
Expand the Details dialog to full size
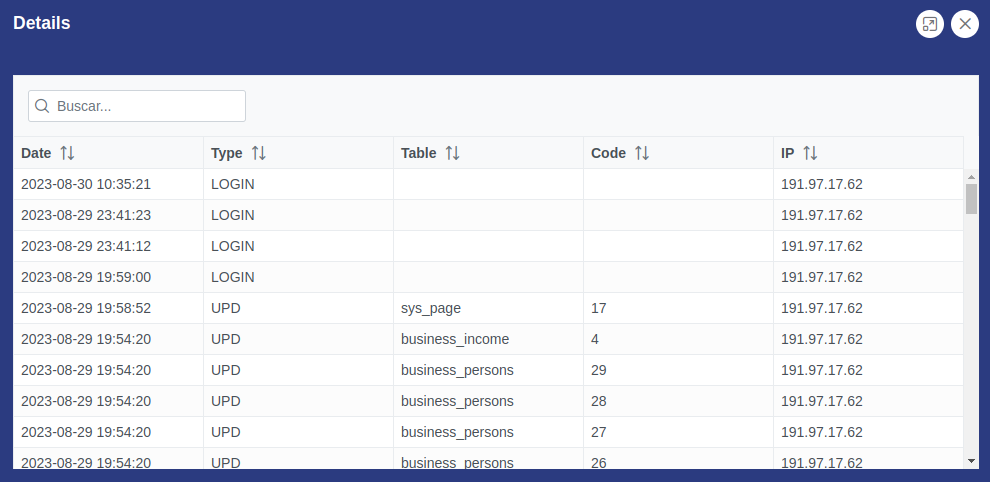click(x=930, y=24)
